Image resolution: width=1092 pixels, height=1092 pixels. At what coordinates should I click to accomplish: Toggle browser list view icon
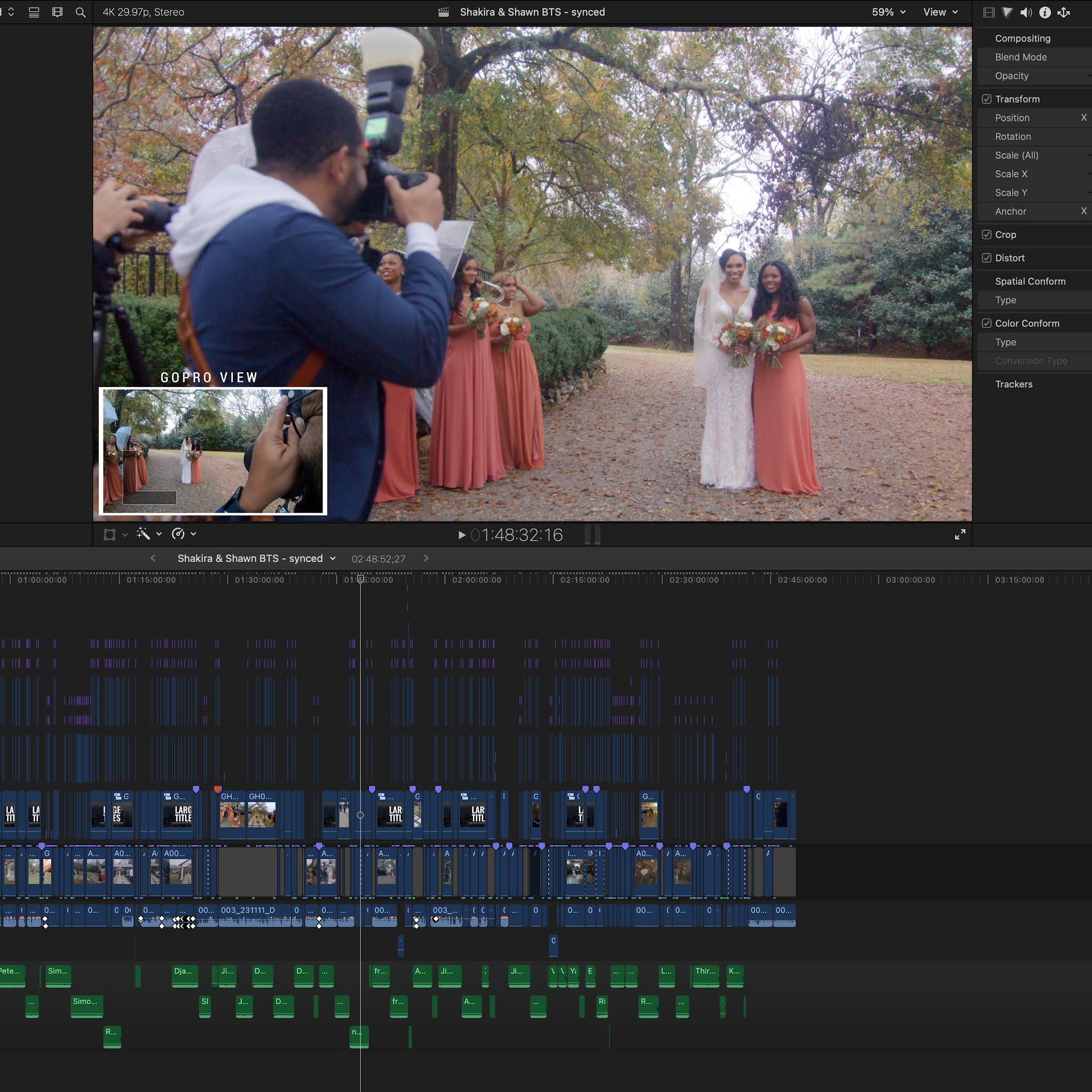point(34,12)
